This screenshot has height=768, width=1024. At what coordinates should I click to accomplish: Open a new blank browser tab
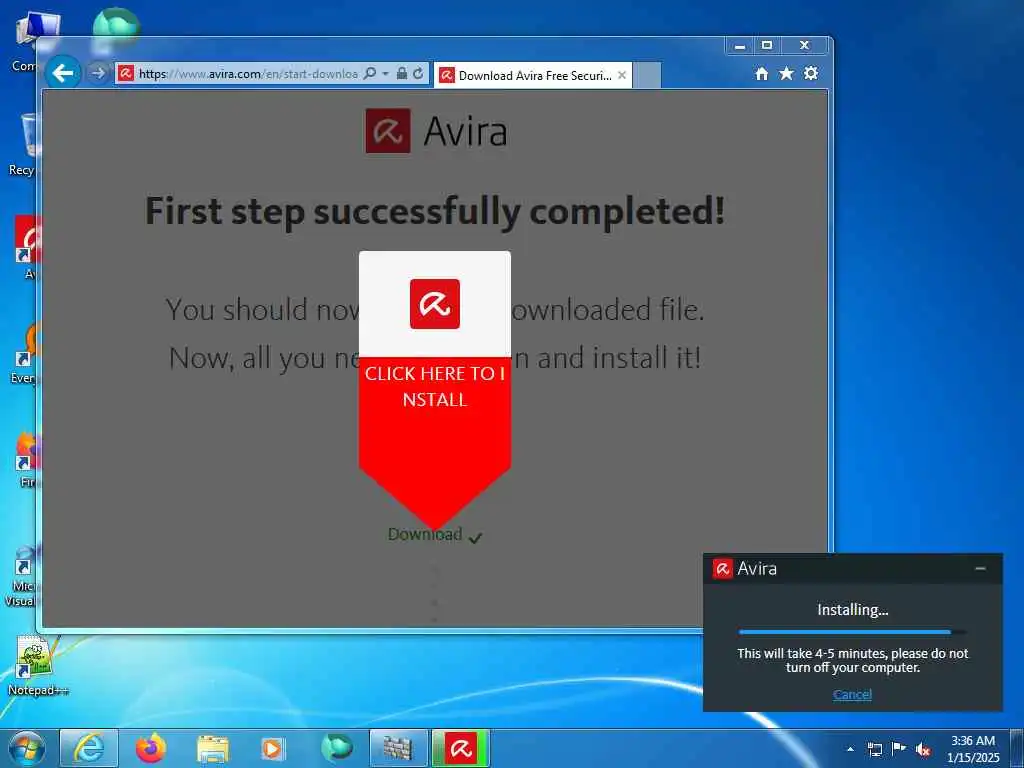[x=647, y=75]
